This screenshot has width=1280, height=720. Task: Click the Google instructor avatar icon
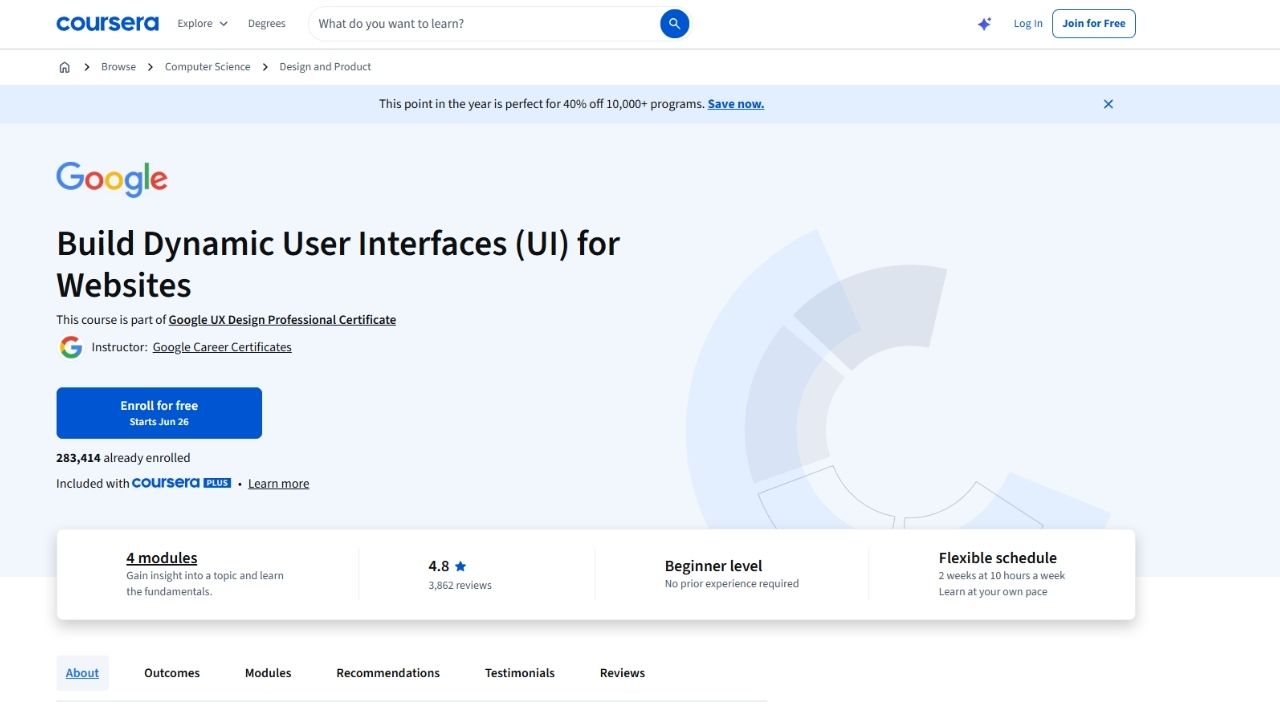click(70, 347)
